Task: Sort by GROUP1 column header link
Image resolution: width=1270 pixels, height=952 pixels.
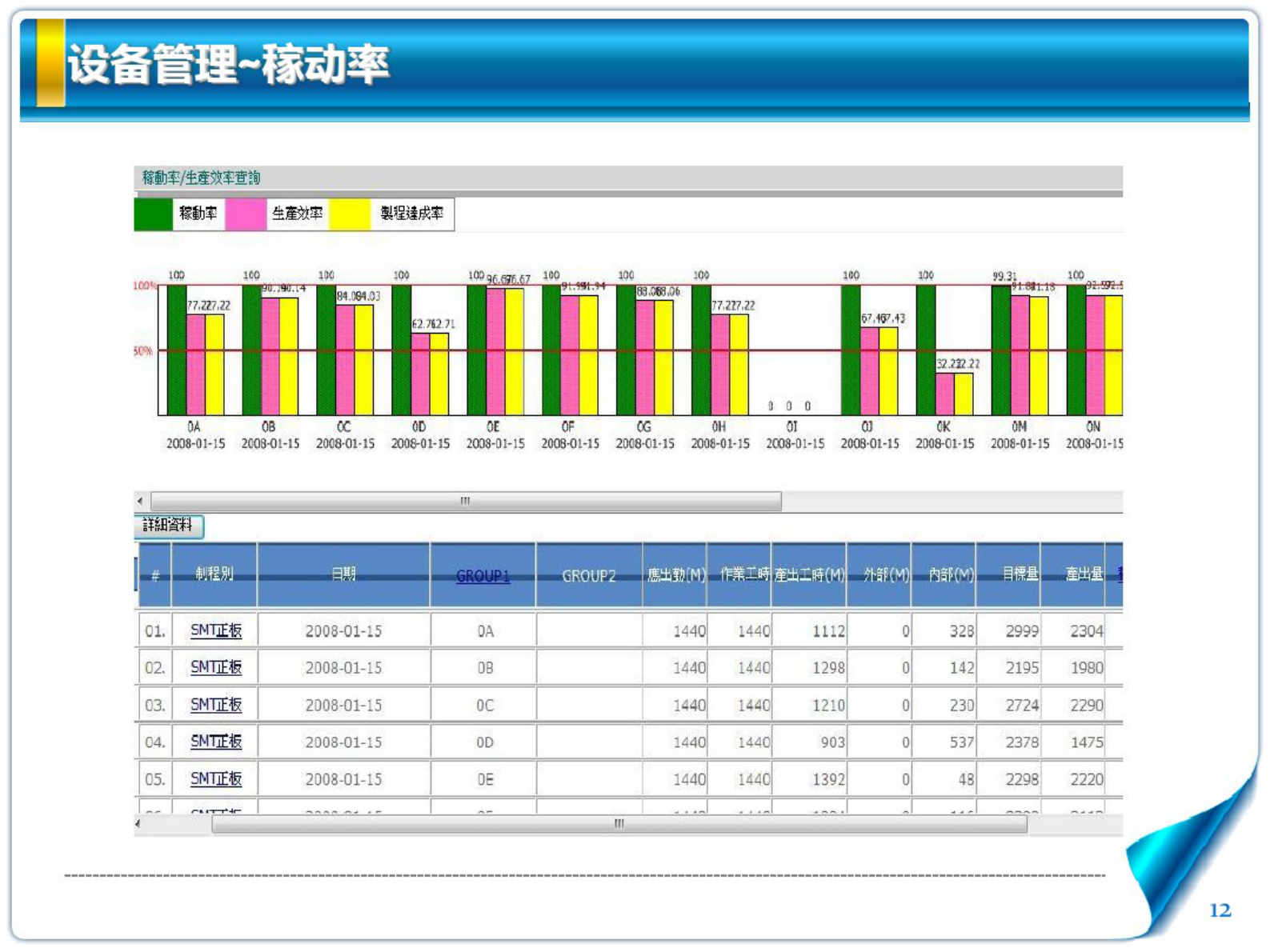Action: point(483,576)
